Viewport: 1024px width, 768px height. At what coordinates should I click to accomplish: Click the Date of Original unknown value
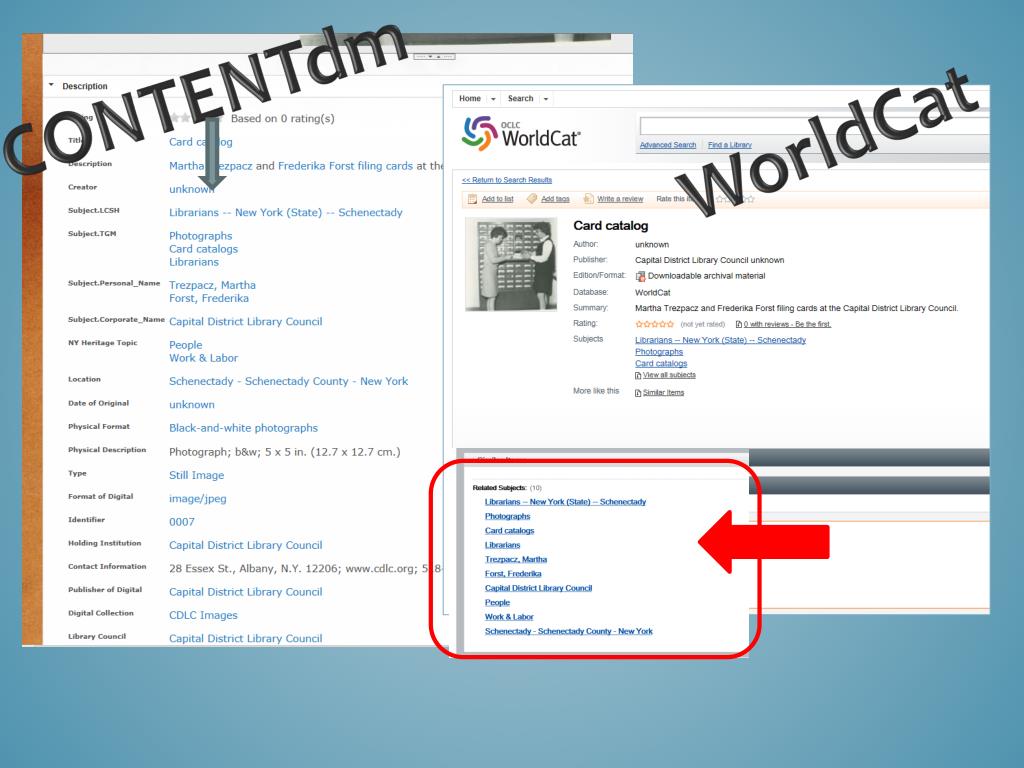tap(191, 405)
